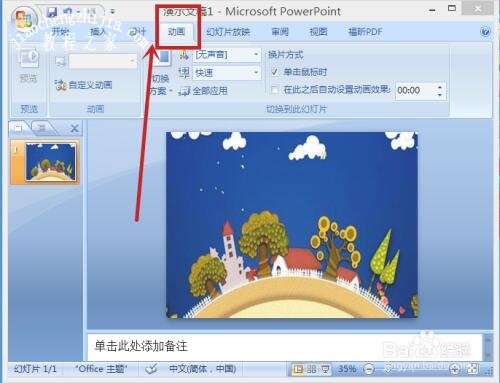This screenshot has height=383, width=500.
Task: Click the 'Office 主题' status entry
Action: [x=101, y=369]
